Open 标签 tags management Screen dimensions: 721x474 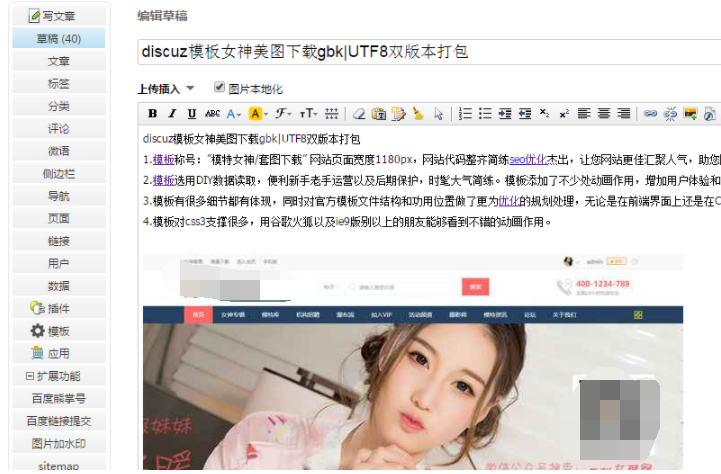[59, 84]
